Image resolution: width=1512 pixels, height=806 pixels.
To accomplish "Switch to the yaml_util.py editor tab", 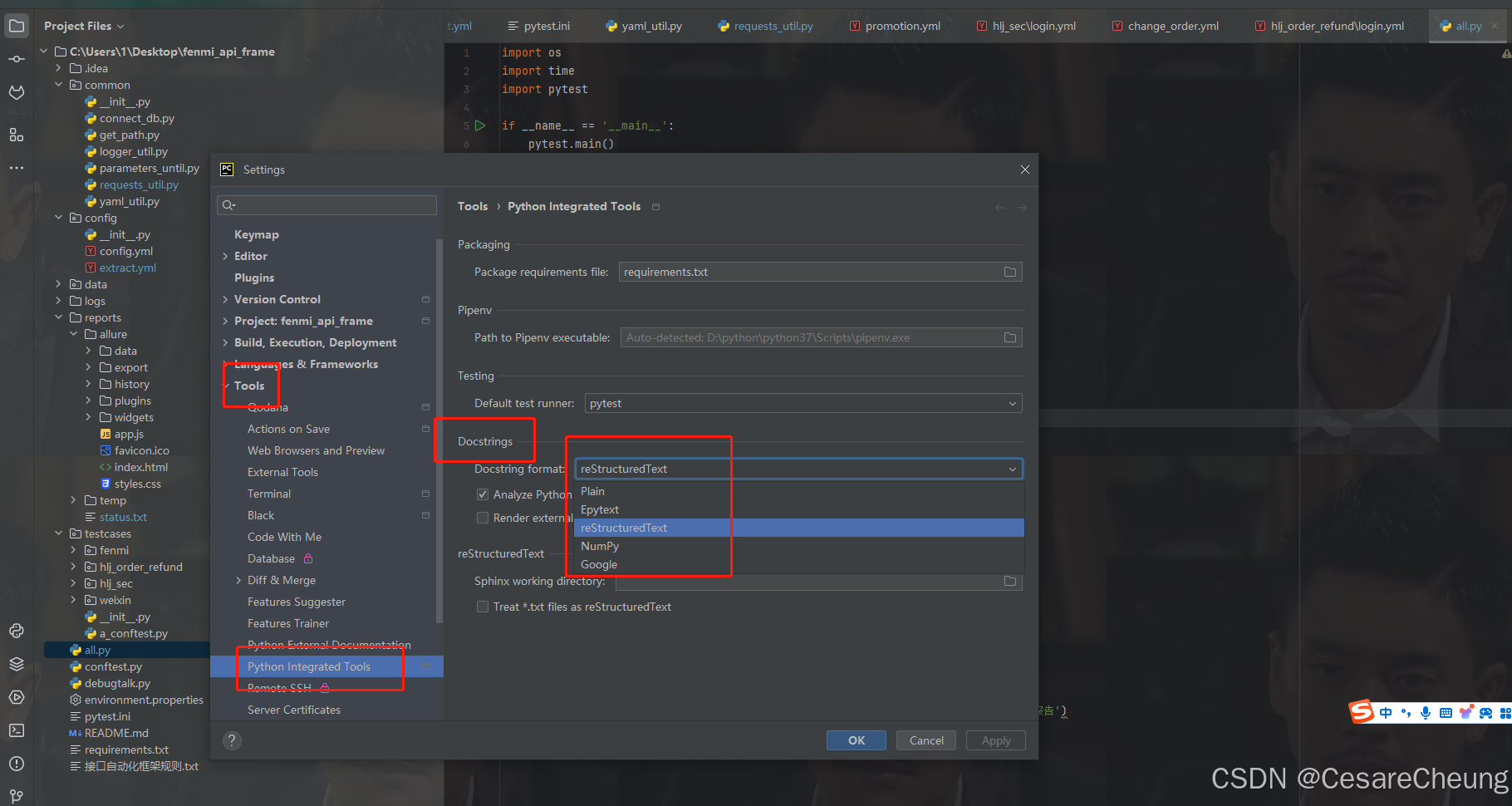I will point(644,26).
